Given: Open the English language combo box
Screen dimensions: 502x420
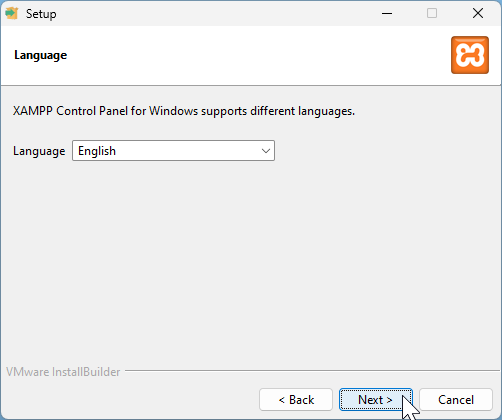Looking at the screenshot, I should 173,151.
